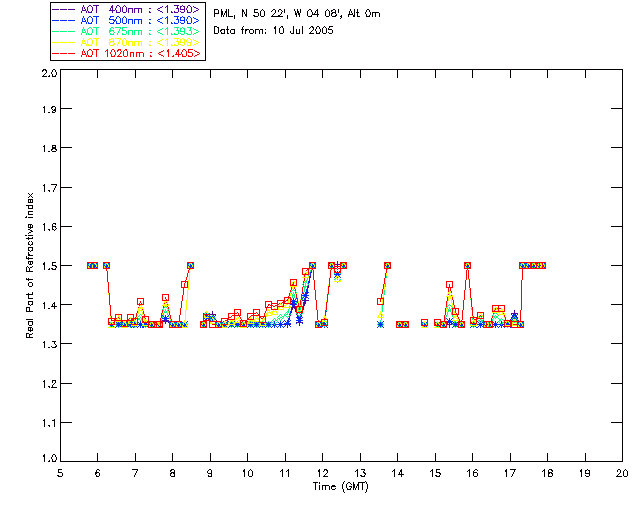Image resolution: width=640 pixels, height=512 pixels.
Task: Click the x-axis tick label '11'
Action: point(285,473)
